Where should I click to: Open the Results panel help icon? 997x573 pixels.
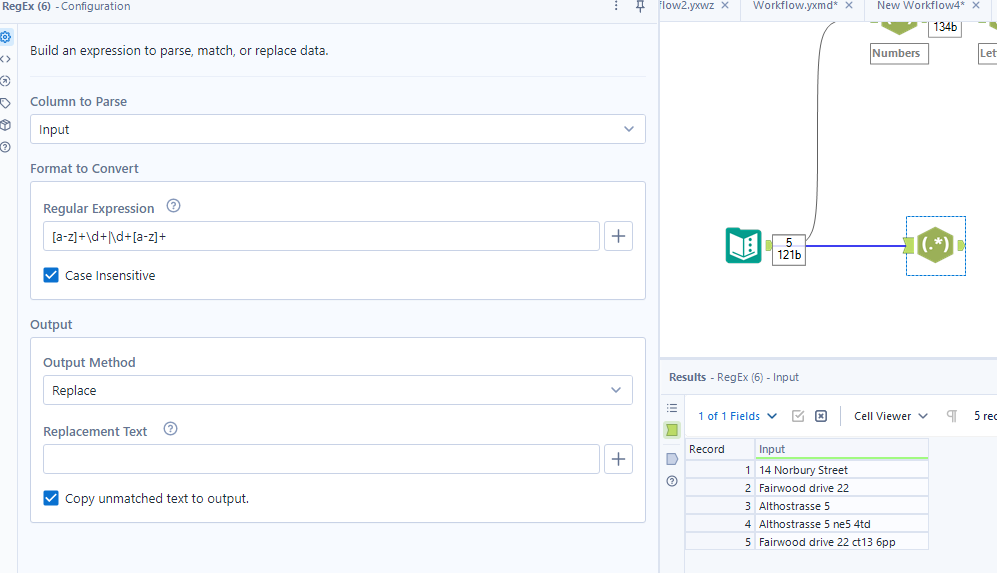point(672,481)
